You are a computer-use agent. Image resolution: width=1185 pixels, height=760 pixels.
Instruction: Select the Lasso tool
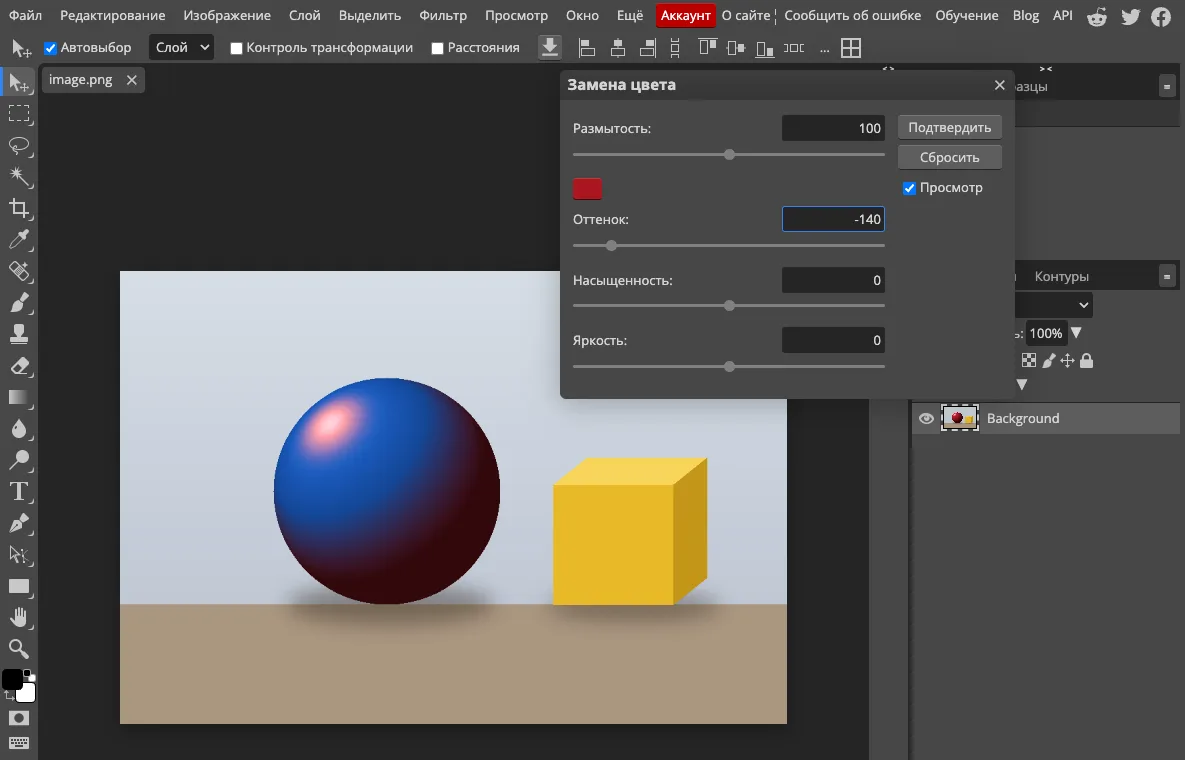click(x=19, y=146)
